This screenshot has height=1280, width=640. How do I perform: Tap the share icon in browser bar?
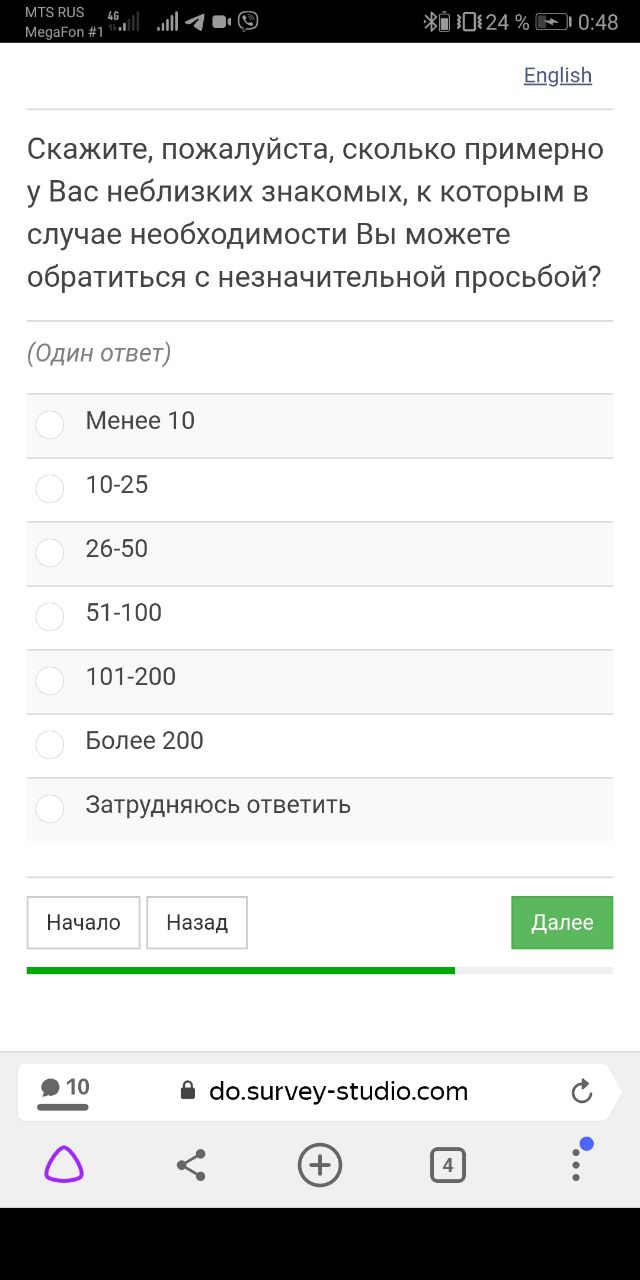[191, 1165]
